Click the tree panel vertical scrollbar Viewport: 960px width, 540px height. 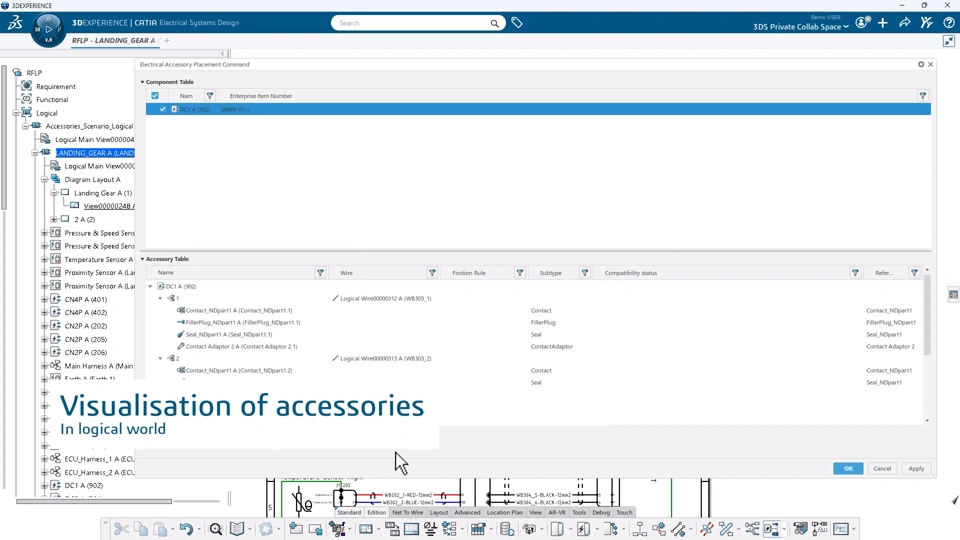4,137
